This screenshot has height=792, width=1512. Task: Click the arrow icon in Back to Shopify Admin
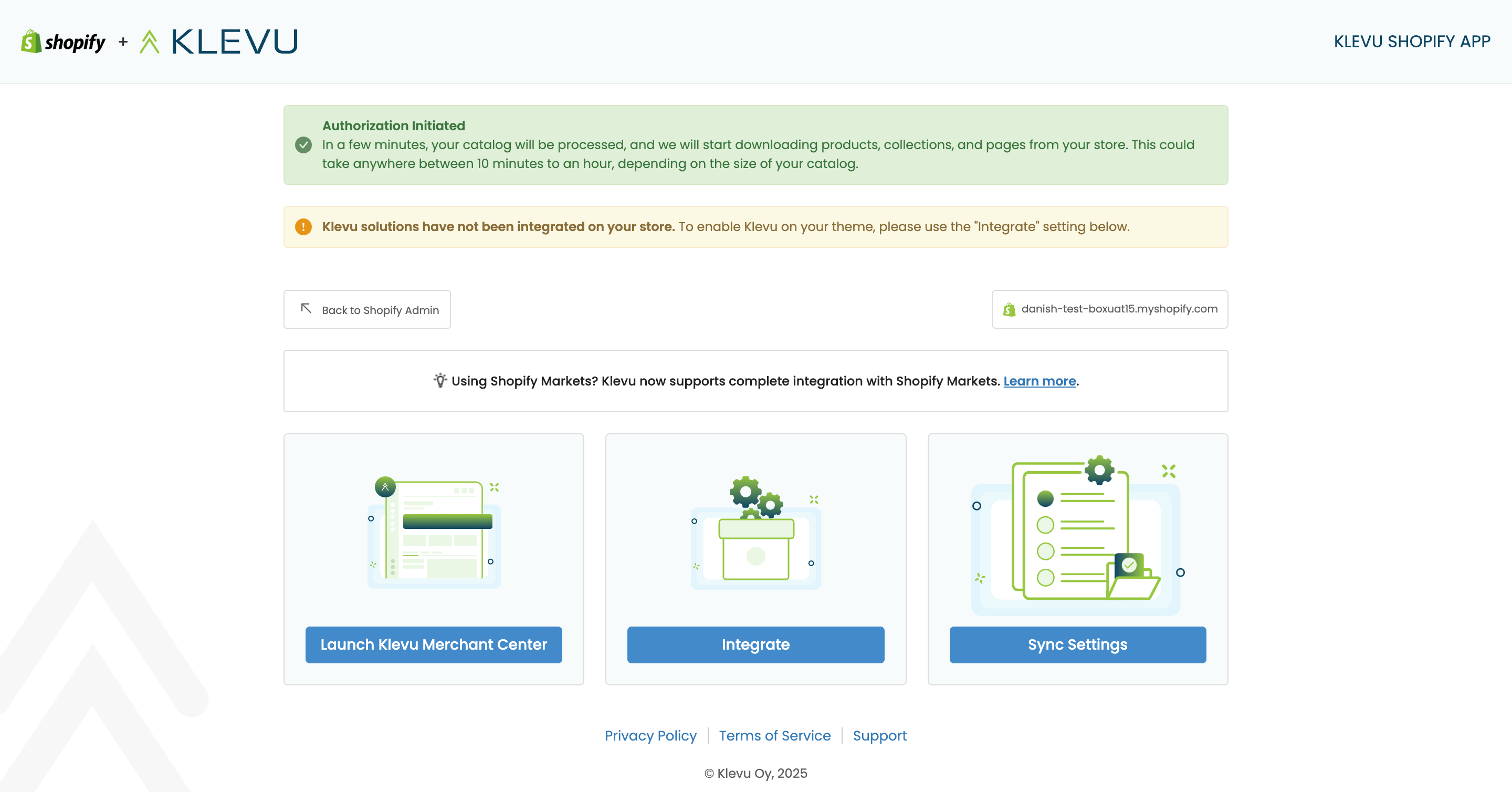point(306,308)
